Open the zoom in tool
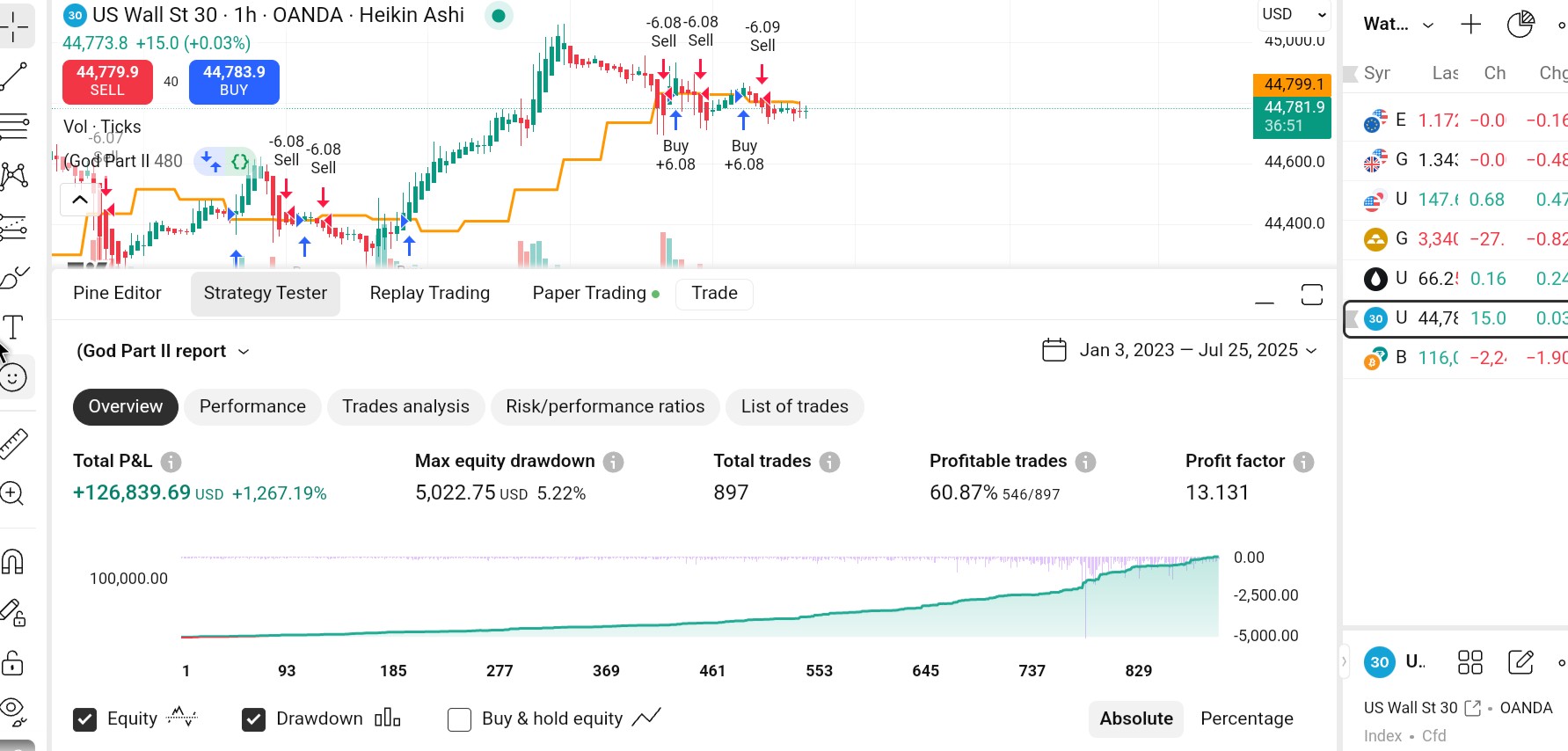This screenshot has height=751, width=1568. pos(13,492)
